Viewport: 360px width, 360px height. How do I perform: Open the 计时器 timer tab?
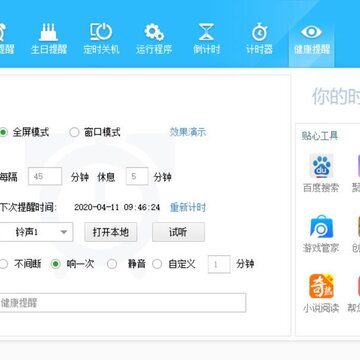(x=259, y=39)
